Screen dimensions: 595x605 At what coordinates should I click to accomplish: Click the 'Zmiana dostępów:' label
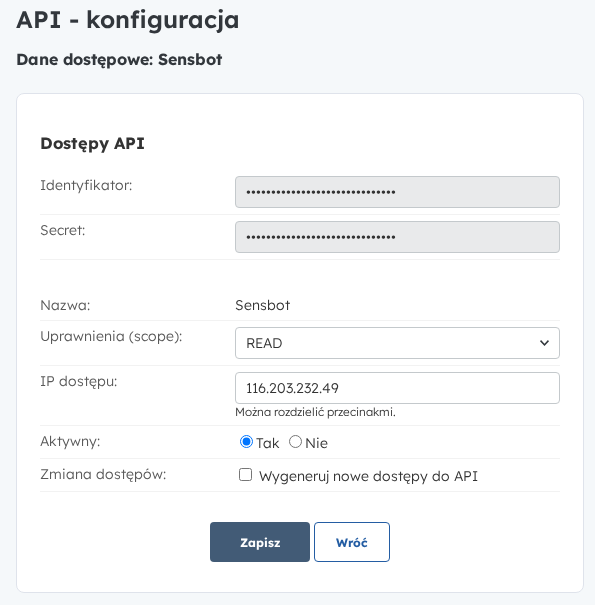103,474
